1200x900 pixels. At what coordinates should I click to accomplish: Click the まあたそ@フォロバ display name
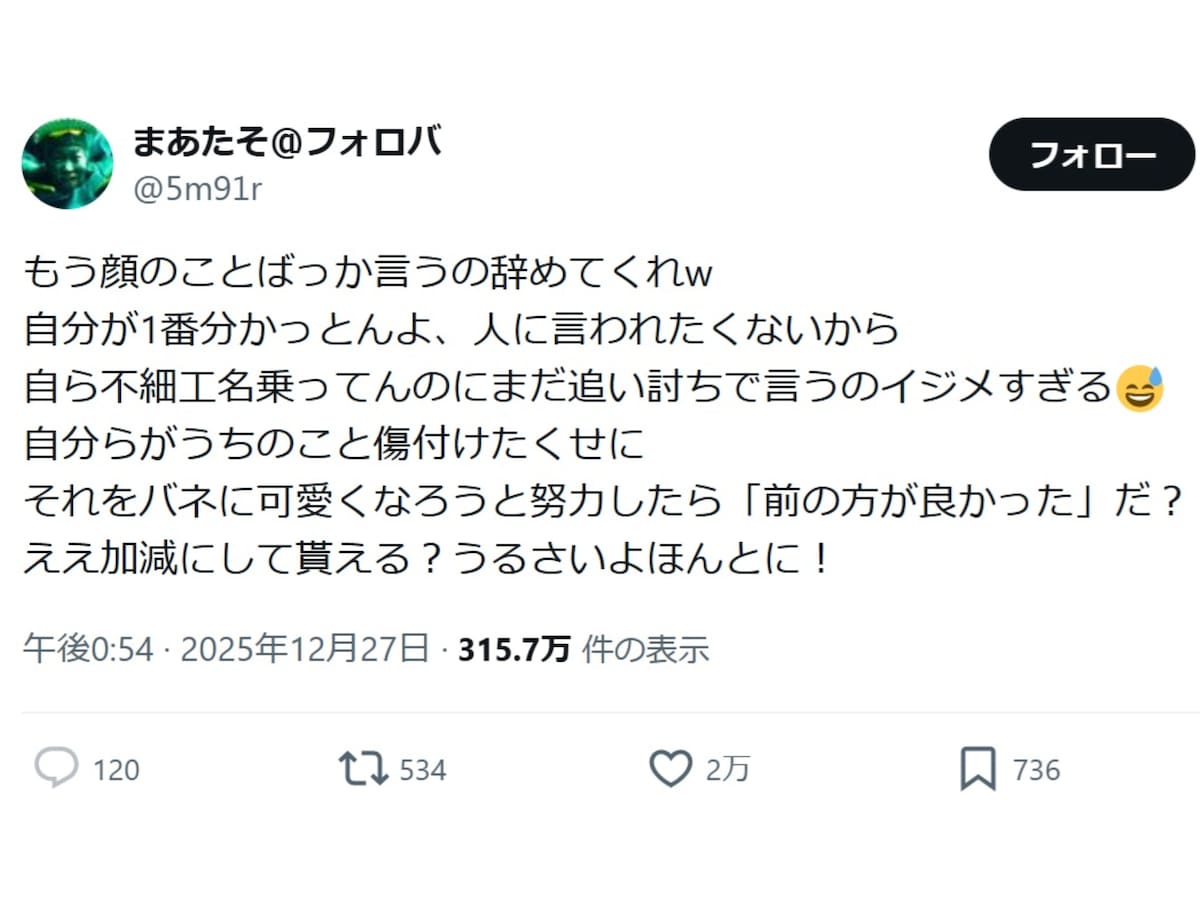[x=290, y=142]
